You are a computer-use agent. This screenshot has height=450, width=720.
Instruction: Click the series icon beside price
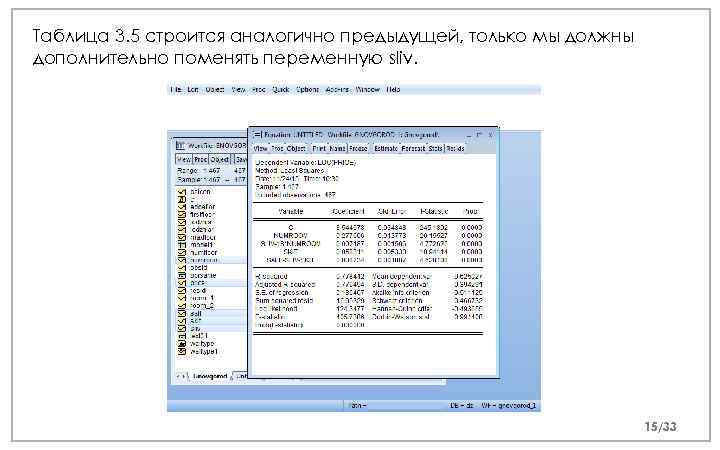[x=182, y=283]
